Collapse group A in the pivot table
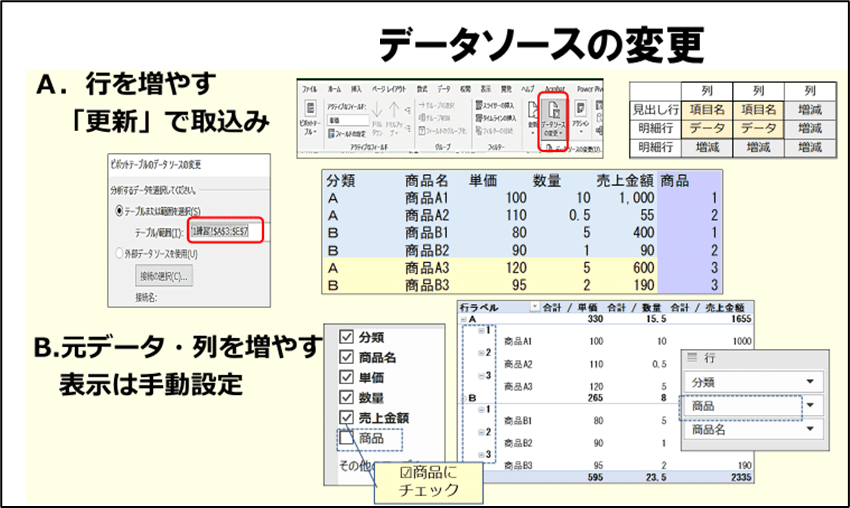The height and width of the screenshot is (508, 850). (x=464, y=319)
